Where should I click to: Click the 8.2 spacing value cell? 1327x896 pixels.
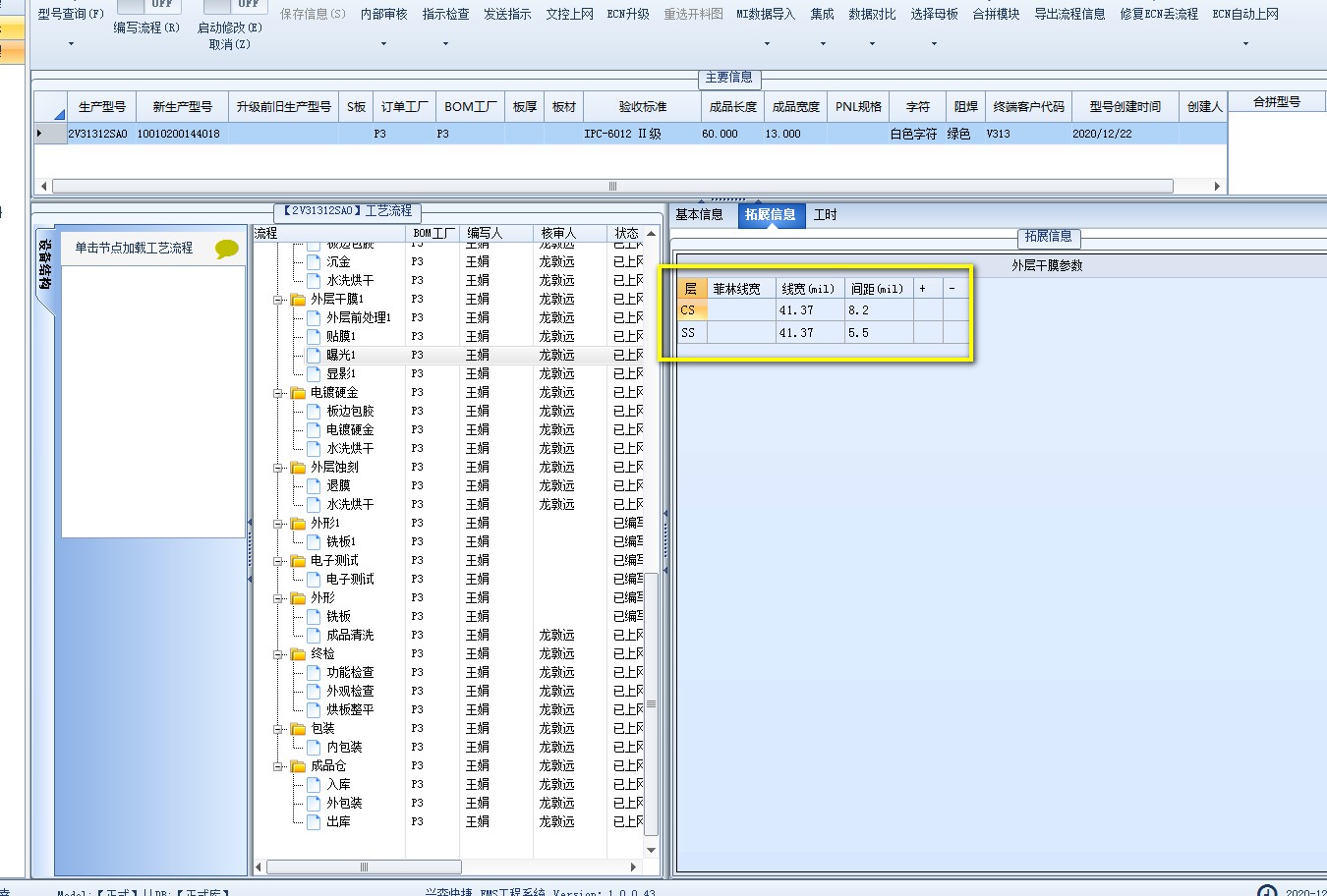879,309
